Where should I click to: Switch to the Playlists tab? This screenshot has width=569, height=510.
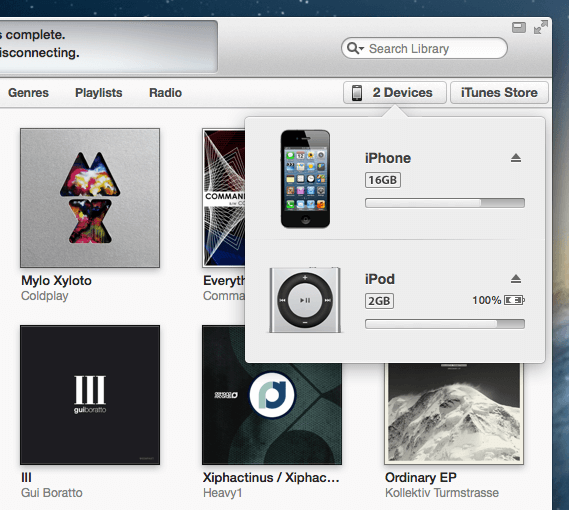[98, 93]
